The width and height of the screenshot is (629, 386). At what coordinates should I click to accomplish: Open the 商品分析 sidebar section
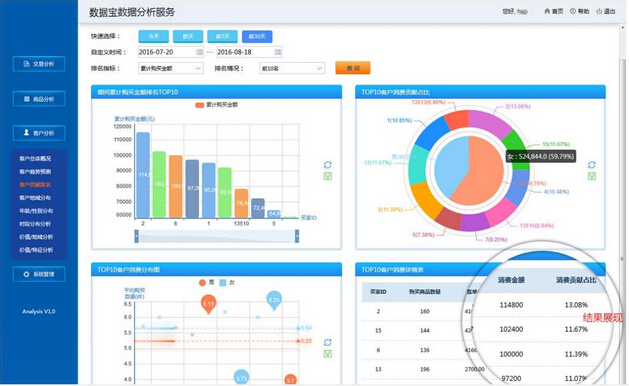tap(39, 99)
